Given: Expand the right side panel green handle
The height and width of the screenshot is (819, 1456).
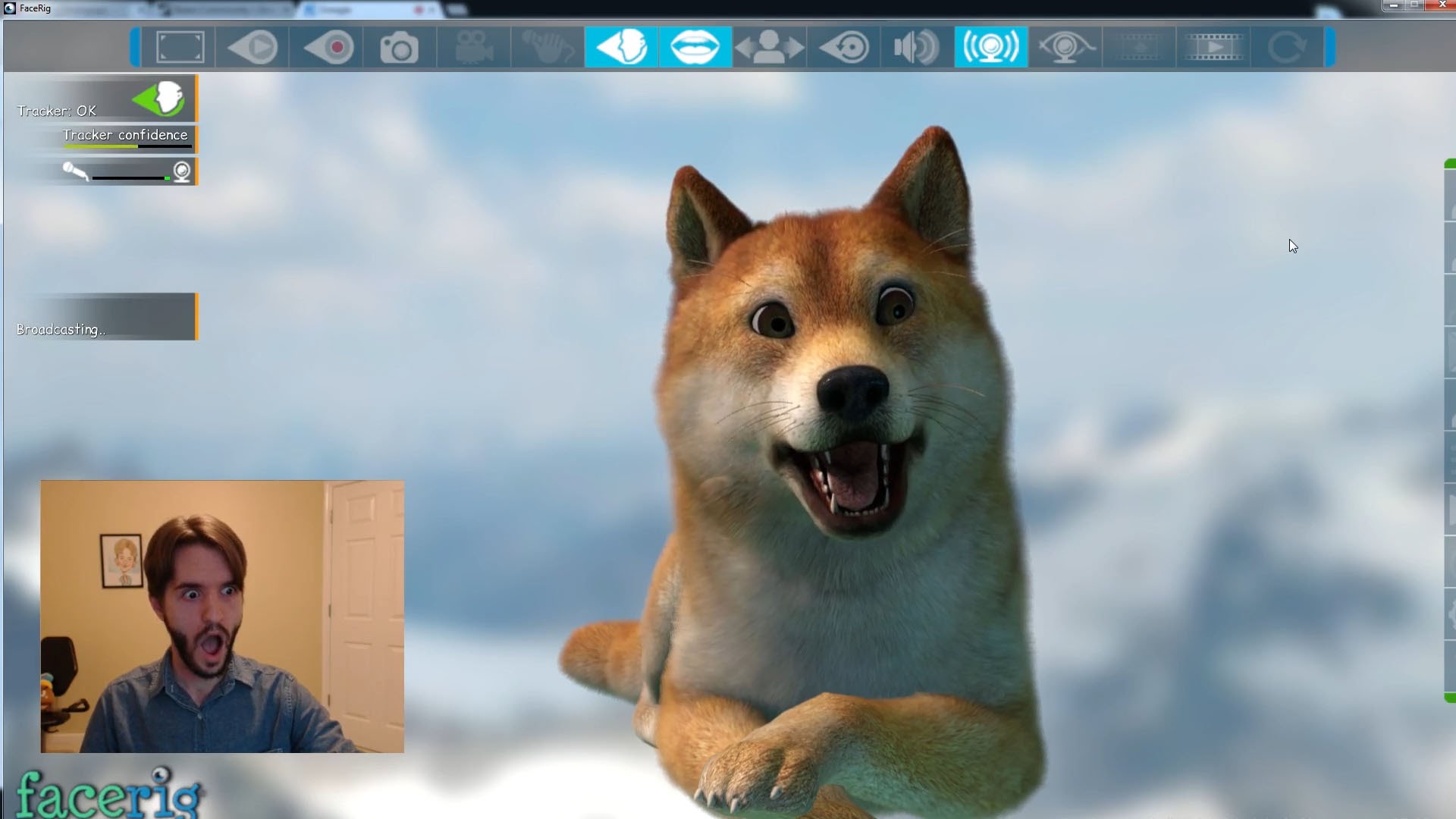Looking at the screenshot, I should click(1450, 164).
